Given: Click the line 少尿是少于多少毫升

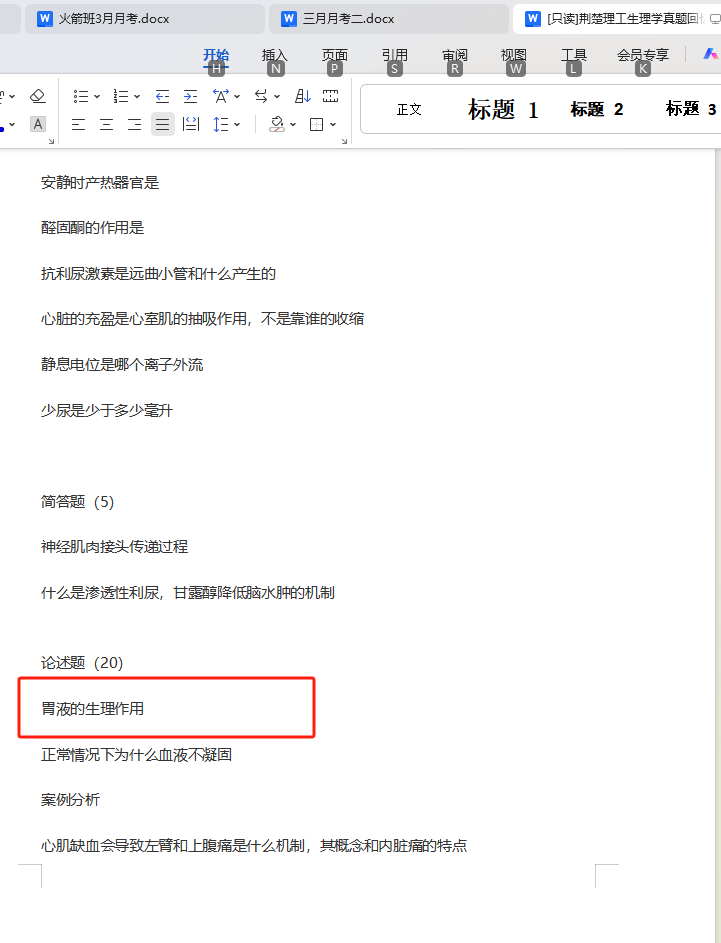Looking at the screenshot, I should [107, 411].
